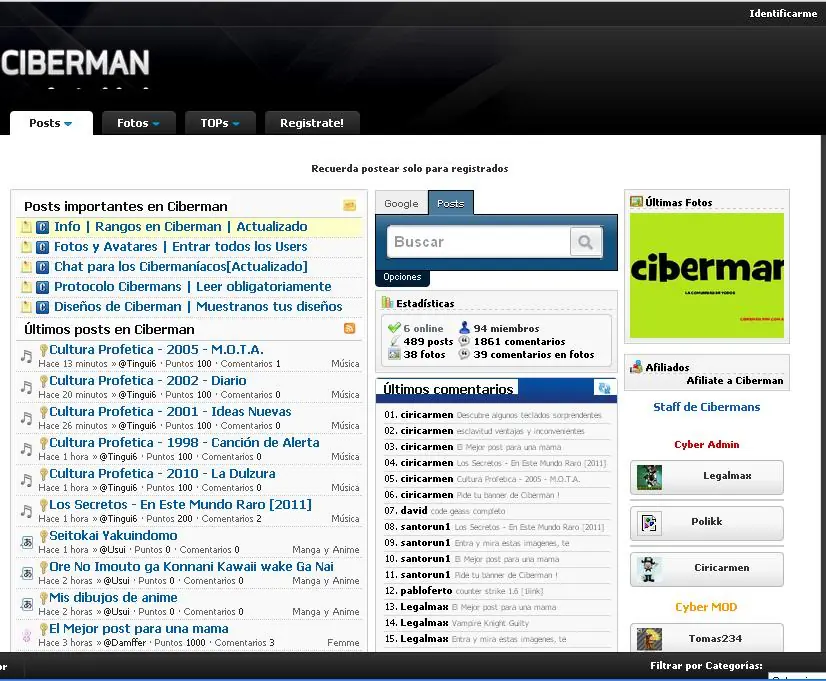
Task: Click the photo icon beside 38 fotos
Action: coord(394,354)
